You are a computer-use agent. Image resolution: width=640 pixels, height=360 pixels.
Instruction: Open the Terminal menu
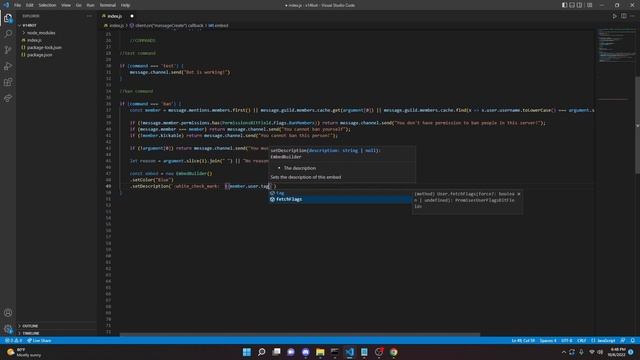click(x=108, y=5)
